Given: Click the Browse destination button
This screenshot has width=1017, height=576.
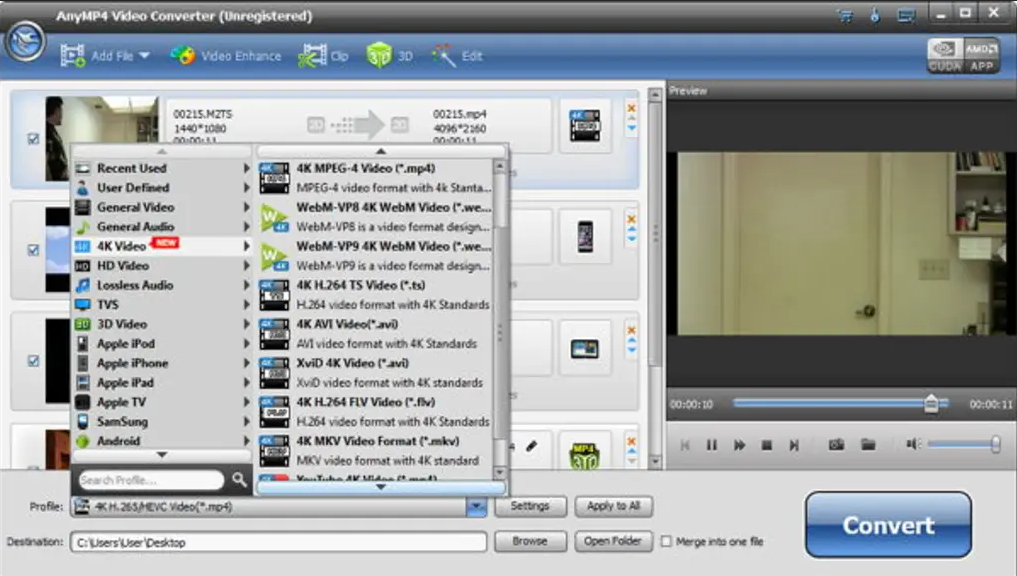Looking at the screenshot, I should point(530,541).
